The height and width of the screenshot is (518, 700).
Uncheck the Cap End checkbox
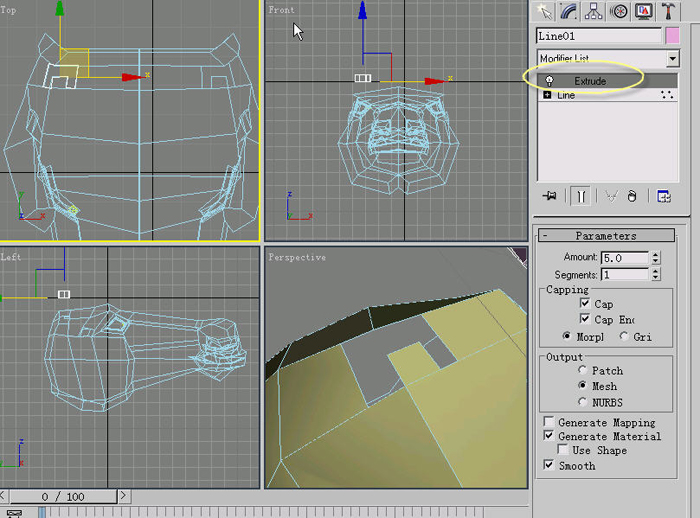[585, 318]
